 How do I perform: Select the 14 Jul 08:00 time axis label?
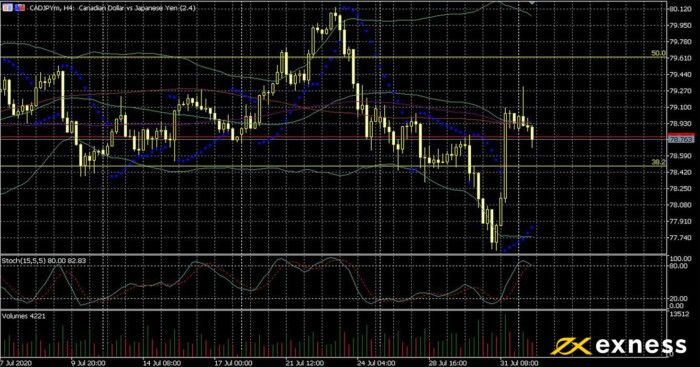pos(162,363)
